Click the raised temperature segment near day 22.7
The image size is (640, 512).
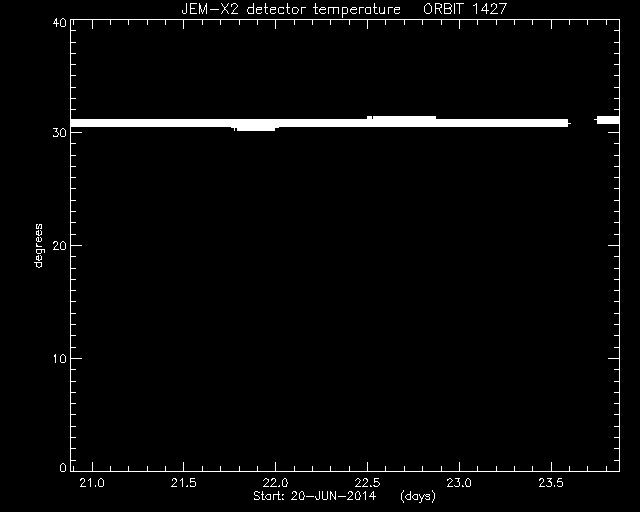[402, 118]
